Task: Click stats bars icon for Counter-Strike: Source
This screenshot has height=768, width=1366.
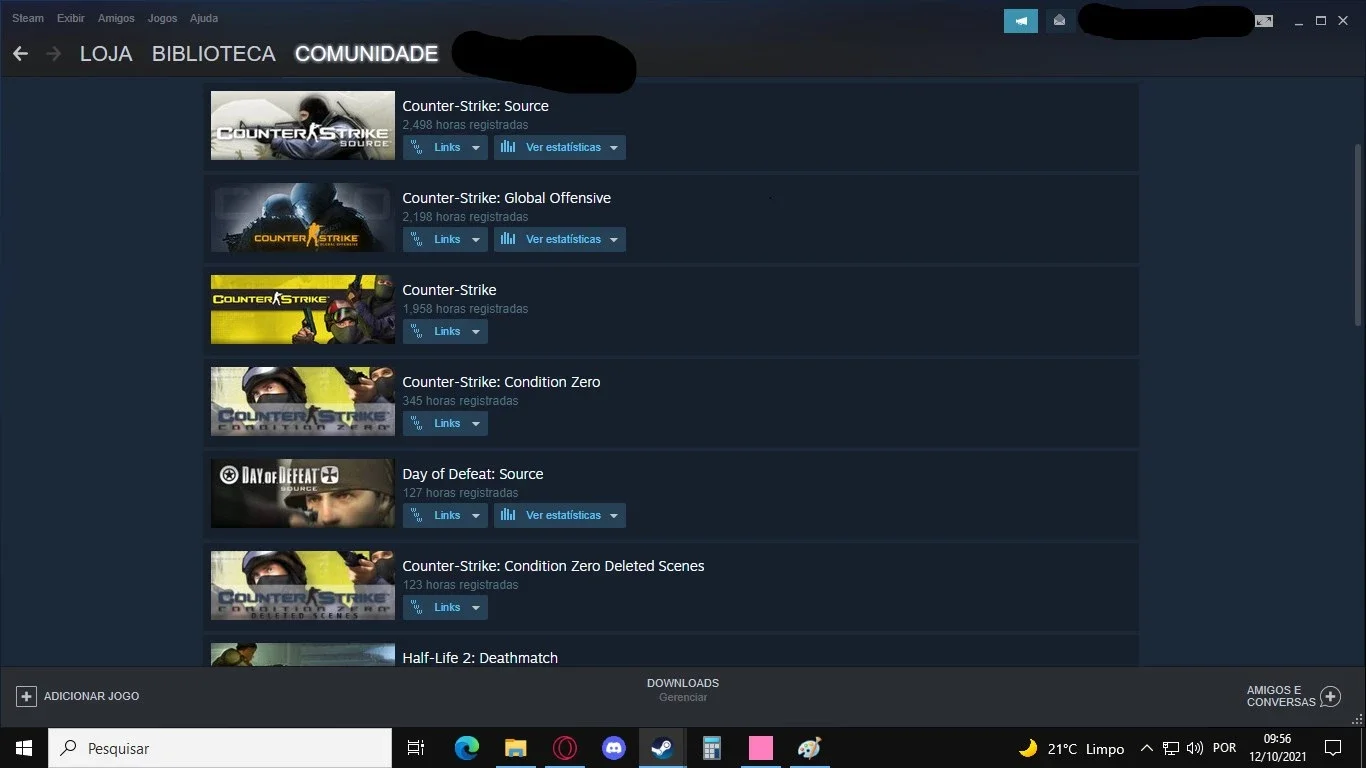Action: [x=508, y=147]
